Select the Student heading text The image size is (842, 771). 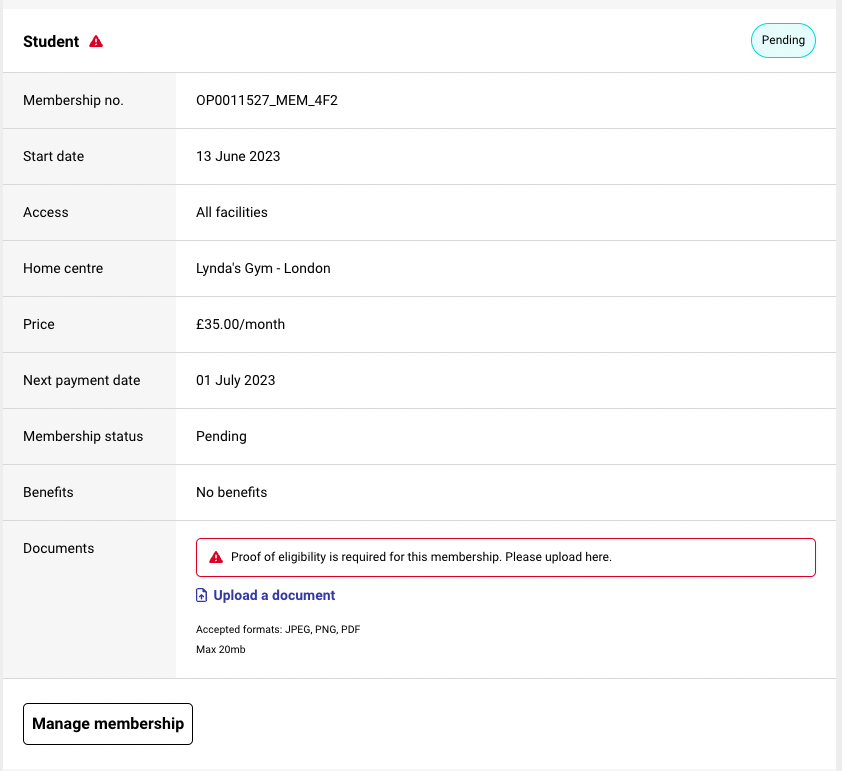click(51, 41)
